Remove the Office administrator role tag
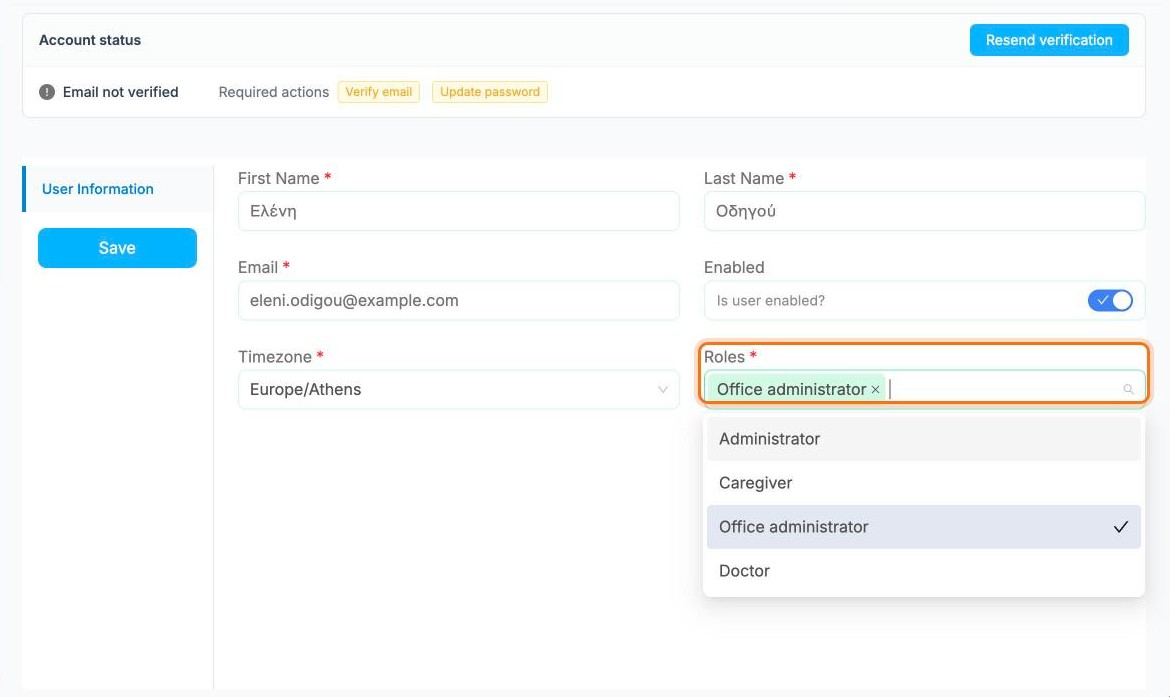The height and width of the screenshot is (697, 1170). click(x=875, y=390)
